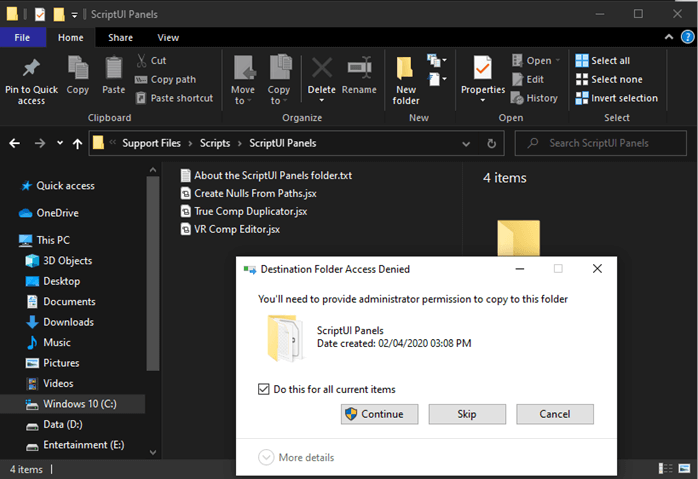
Task: Select Create Nulls From Paths.jsx
Action: tap(248, 193)
